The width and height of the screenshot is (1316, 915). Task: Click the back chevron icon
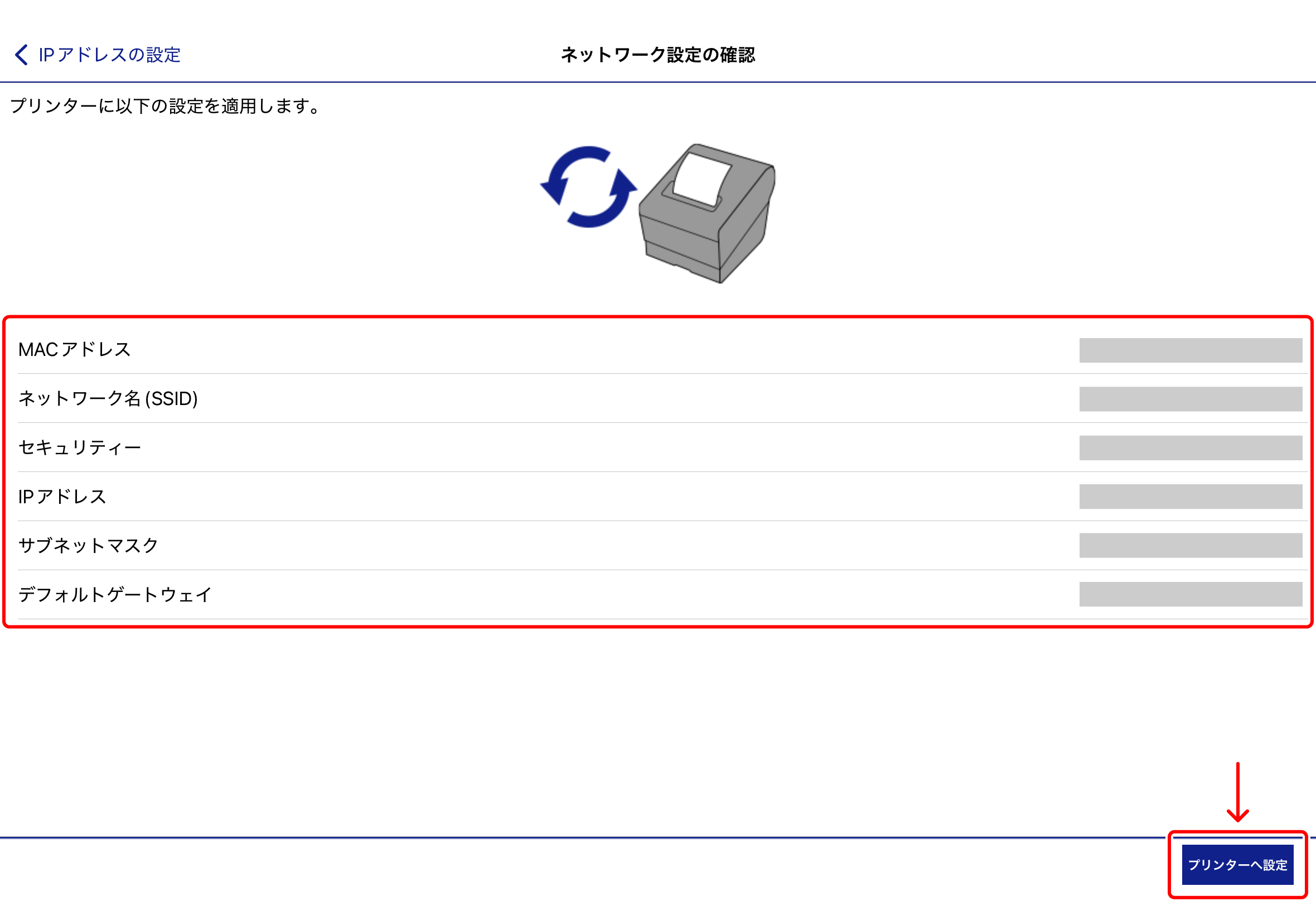pos(21,55)
